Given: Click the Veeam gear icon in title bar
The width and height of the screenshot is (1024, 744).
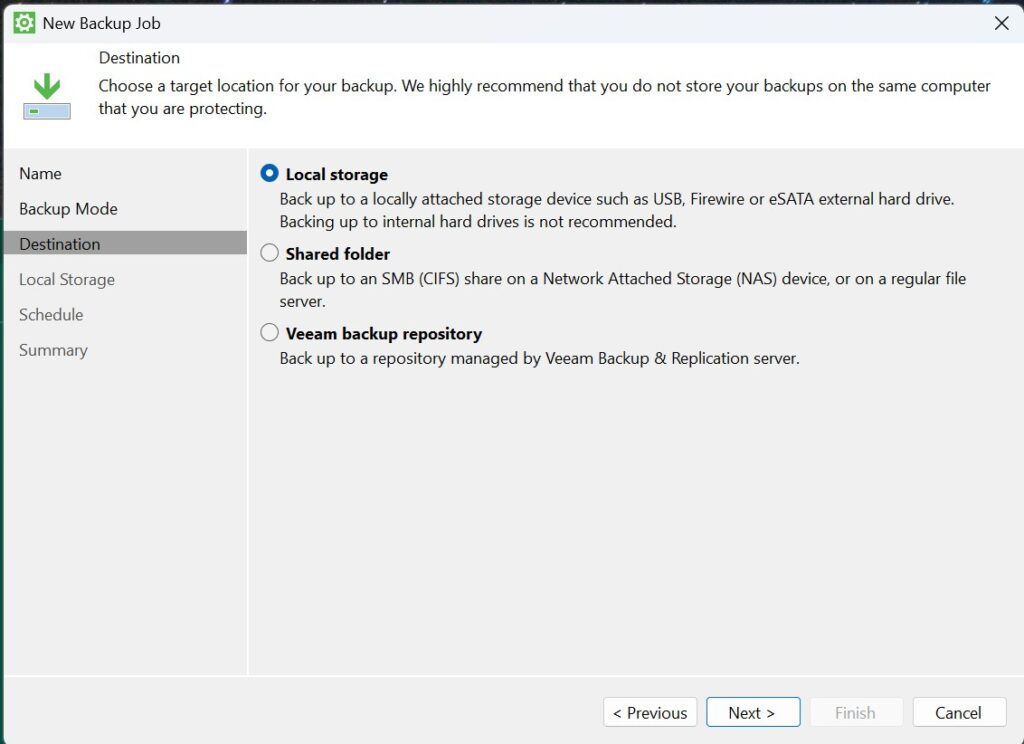Looking at the screenshot, I should [x=24, y=22].
